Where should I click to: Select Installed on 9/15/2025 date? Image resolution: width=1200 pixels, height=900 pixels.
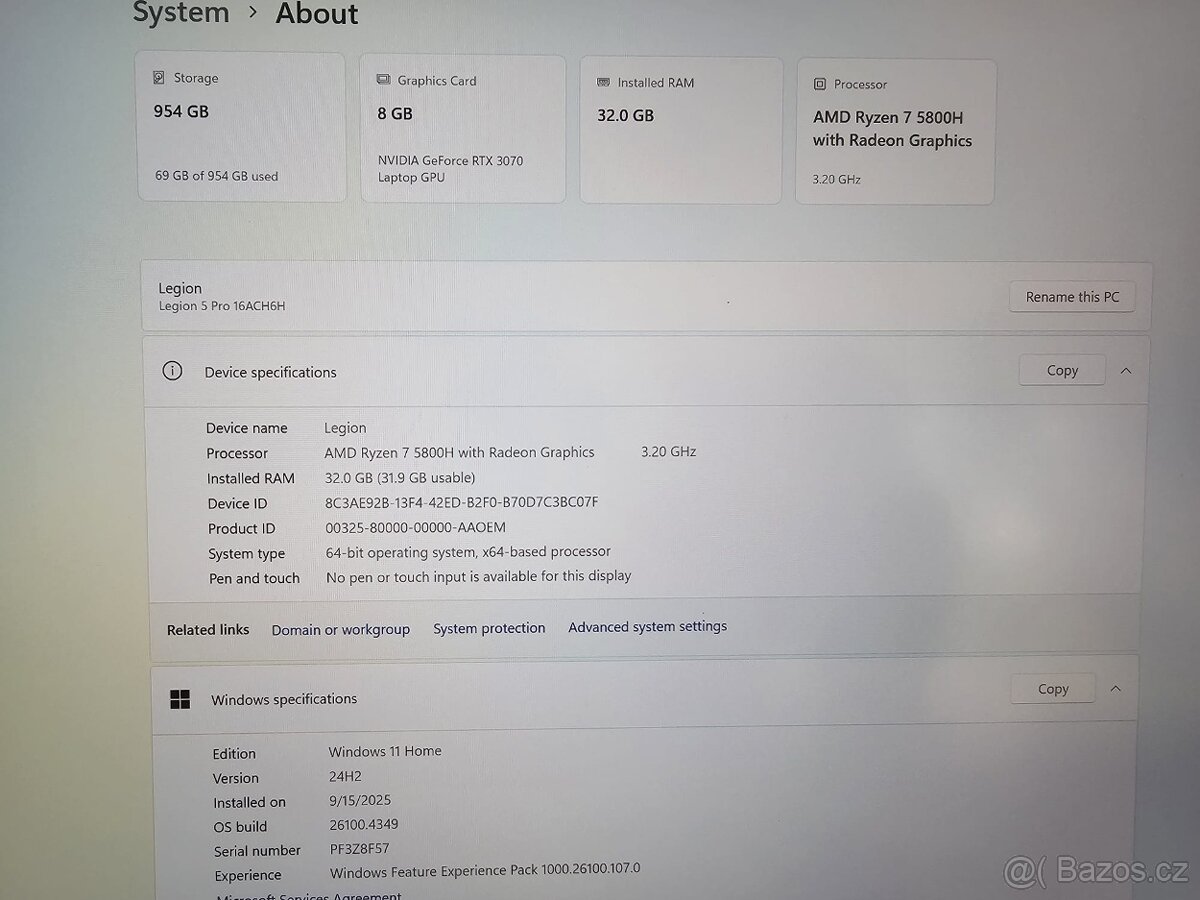[359, 800]
